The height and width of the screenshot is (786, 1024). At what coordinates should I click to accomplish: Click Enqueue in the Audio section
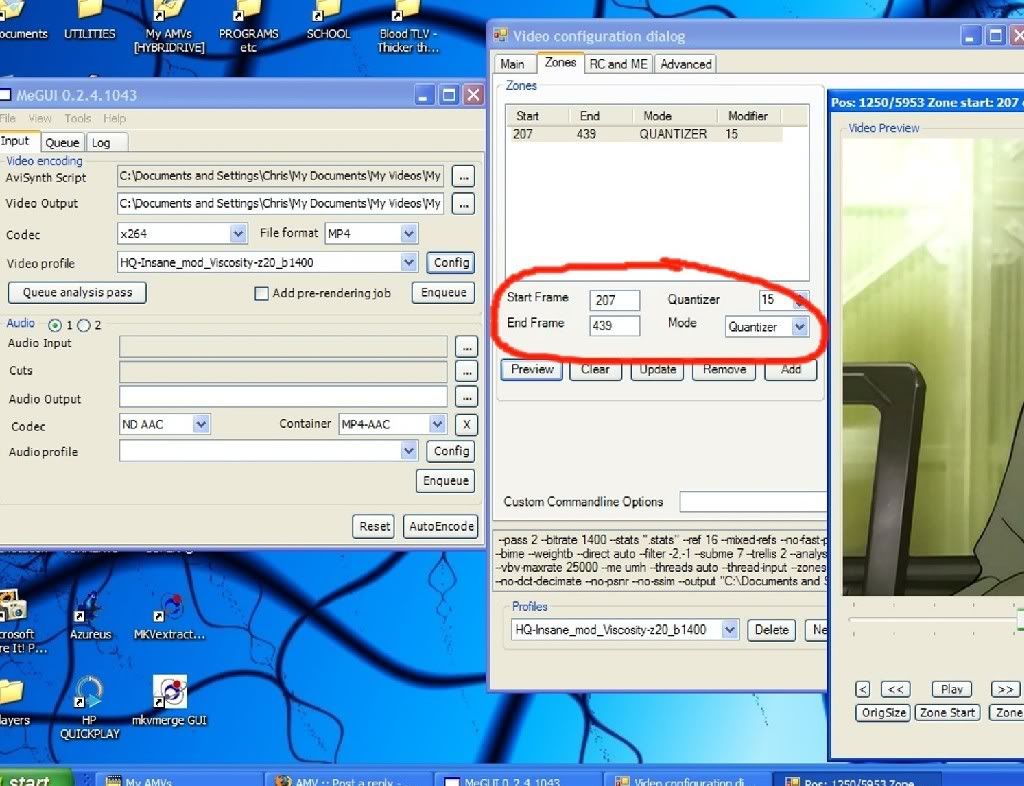tap(445, 480)
